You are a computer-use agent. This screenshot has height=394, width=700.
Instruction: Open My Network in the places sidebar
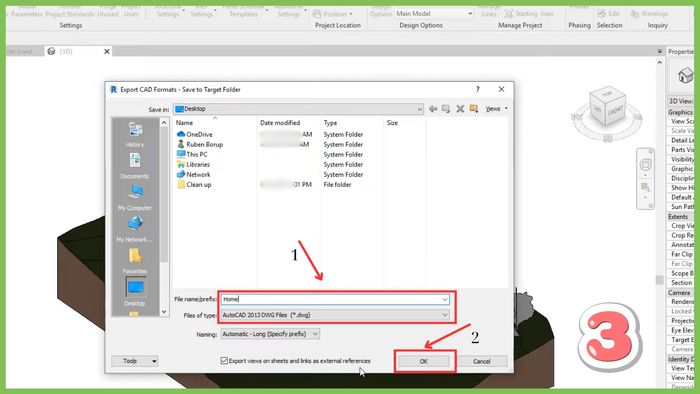[135, 229]
